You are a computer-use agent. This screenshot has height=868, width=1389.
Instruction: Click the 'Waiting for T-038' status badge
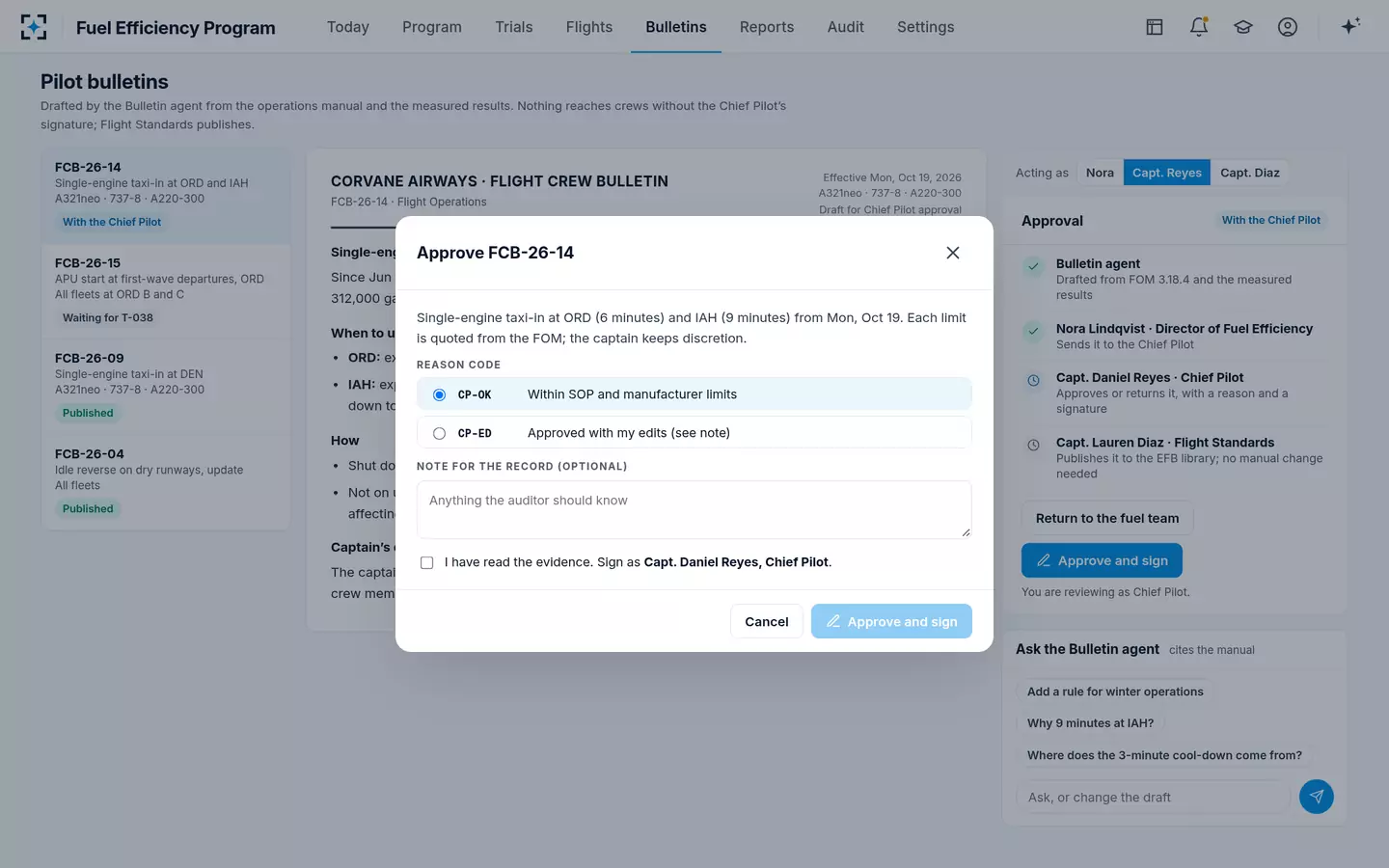(108, 318)
